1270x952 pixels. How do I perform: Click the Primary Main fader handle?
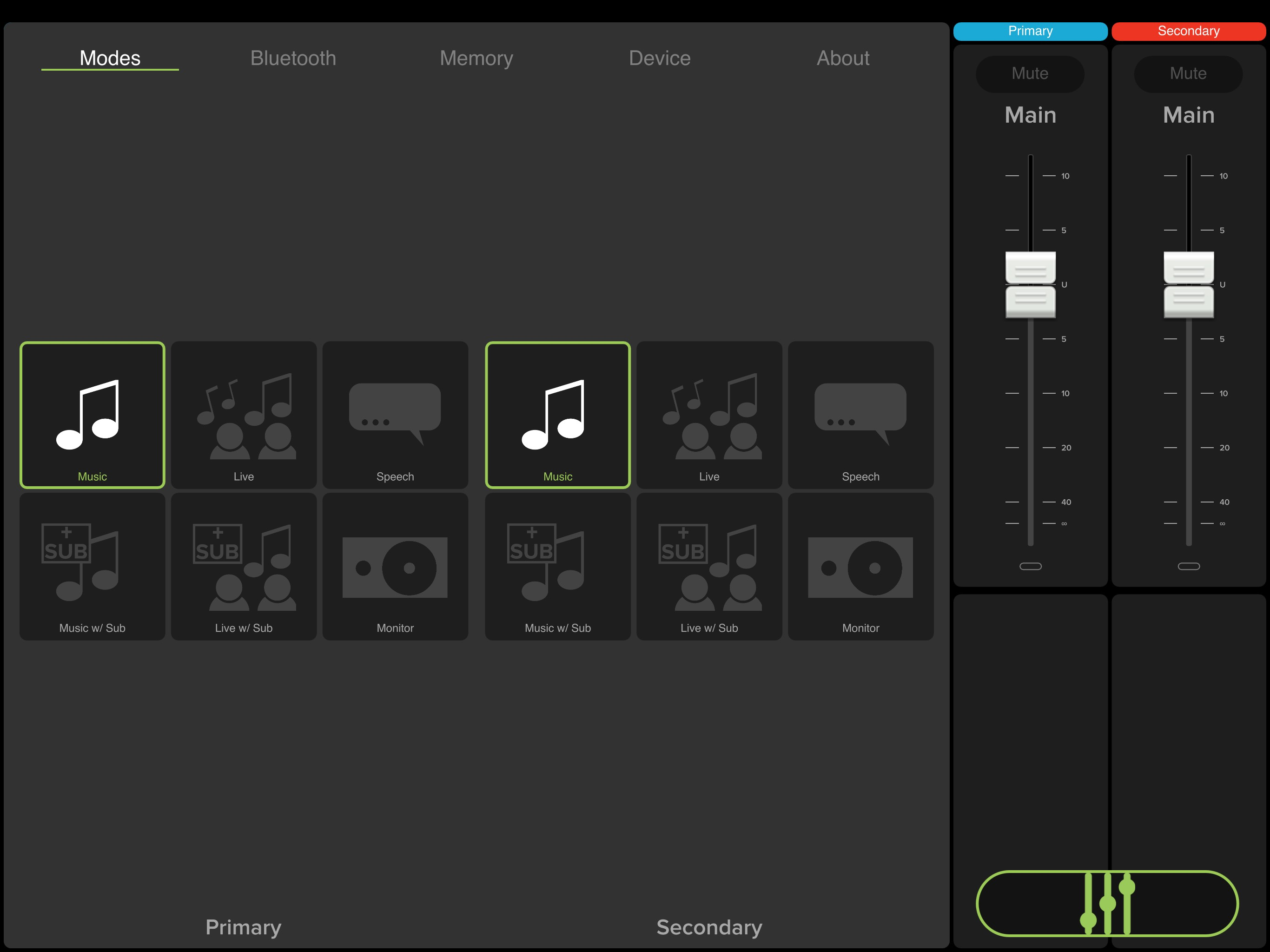1030,284
